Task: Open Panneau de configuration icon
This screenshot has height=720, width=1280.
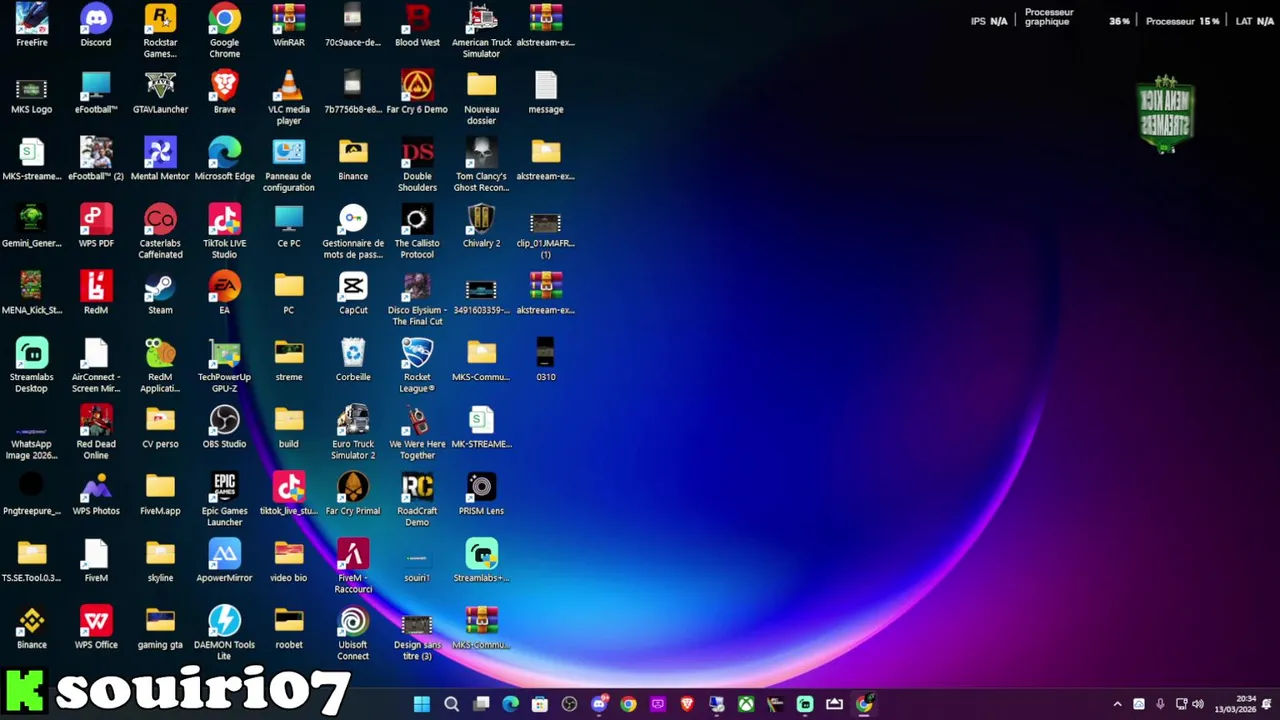Action: coord(289,165)
